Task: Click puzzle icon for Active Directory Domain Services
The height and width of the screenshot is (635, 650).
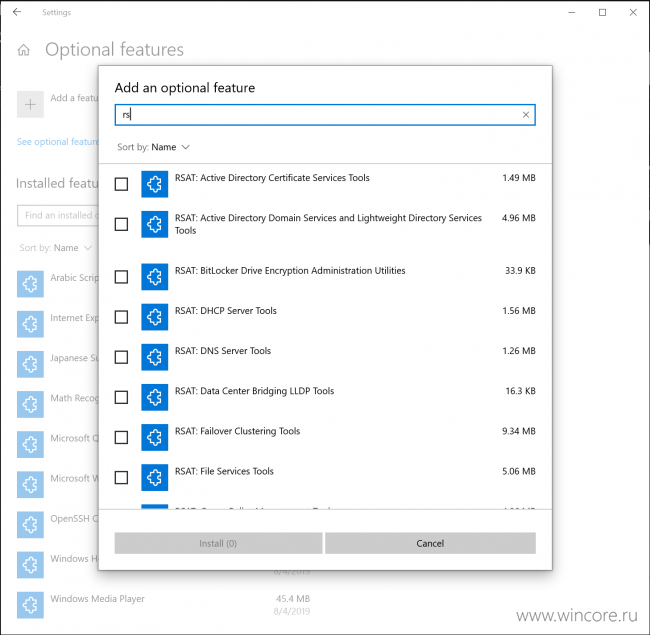Action: (x=155, y=224)
